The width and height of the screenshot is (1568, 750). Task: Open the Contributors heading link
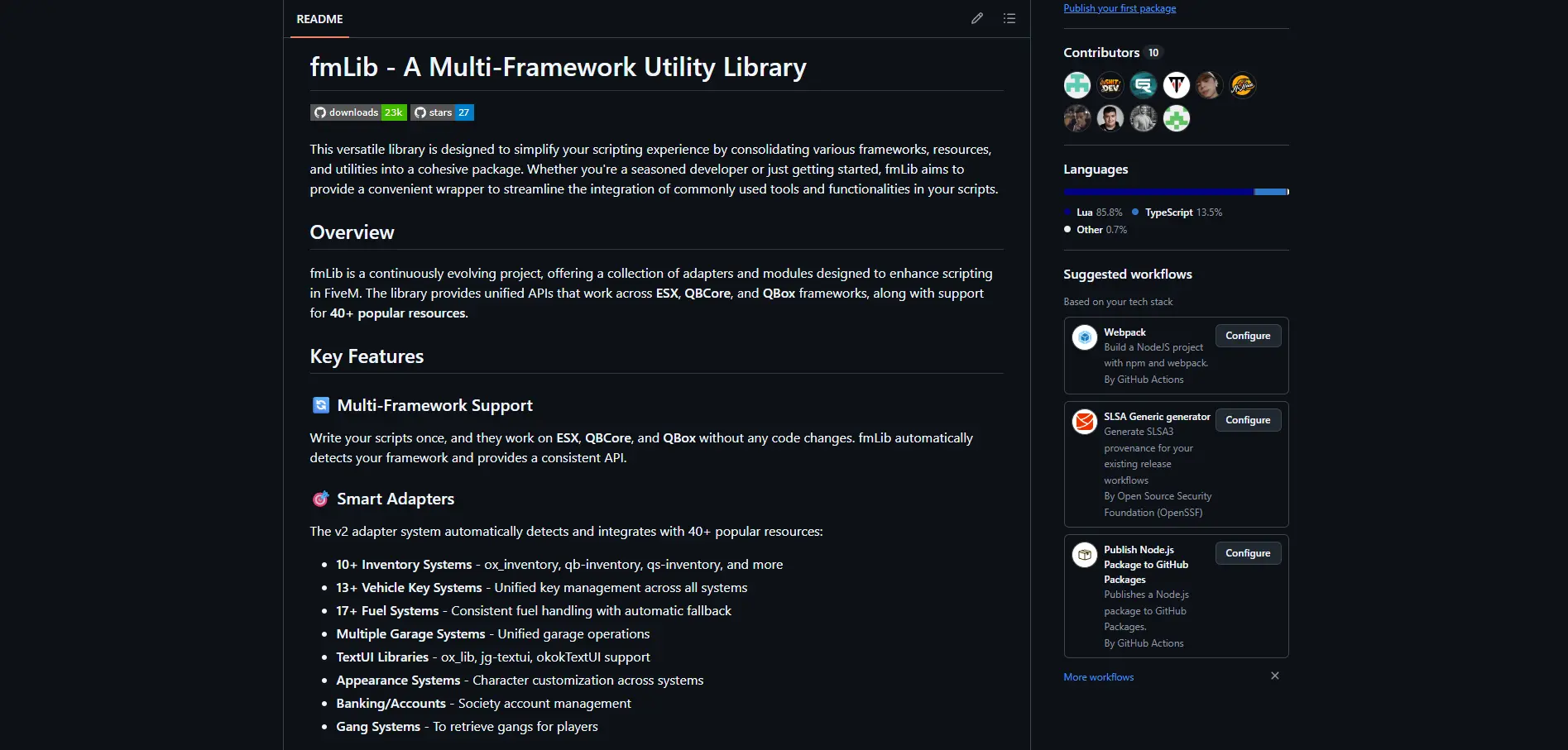pyautogui.click(x=1101, y=52)
